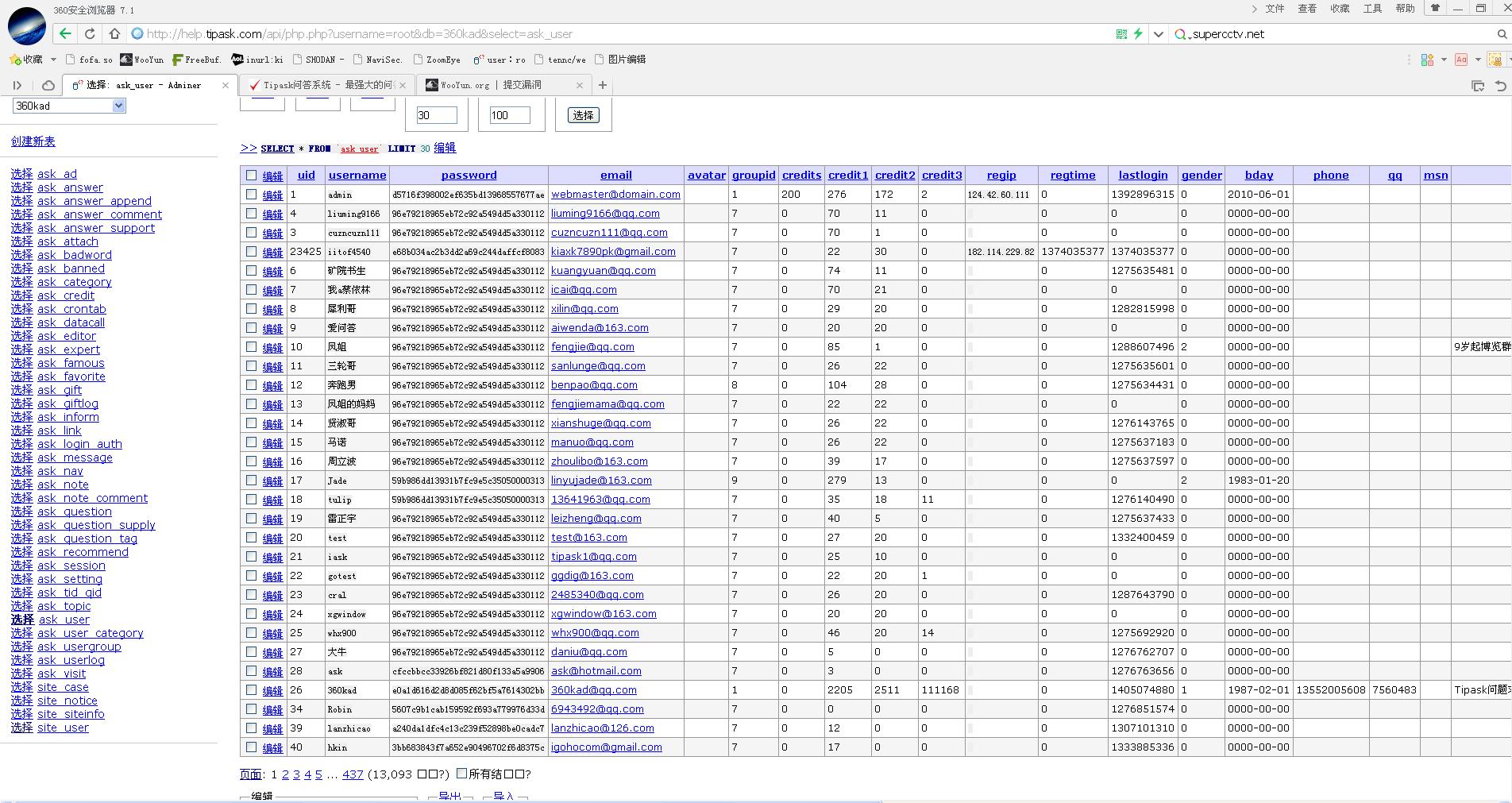This screenshot has height=803, width=1512.
Task: Open the FreeBuf bookmark
Action: (196, 60)
